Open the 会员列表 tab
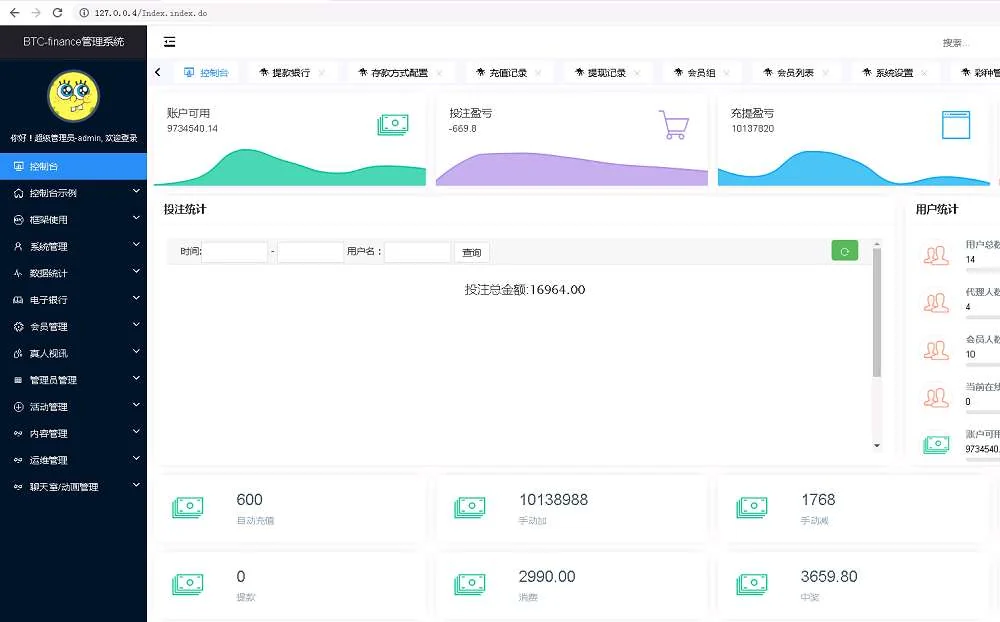The width and height of the screenshot is (1000, 622). click(x=795, y=73)
